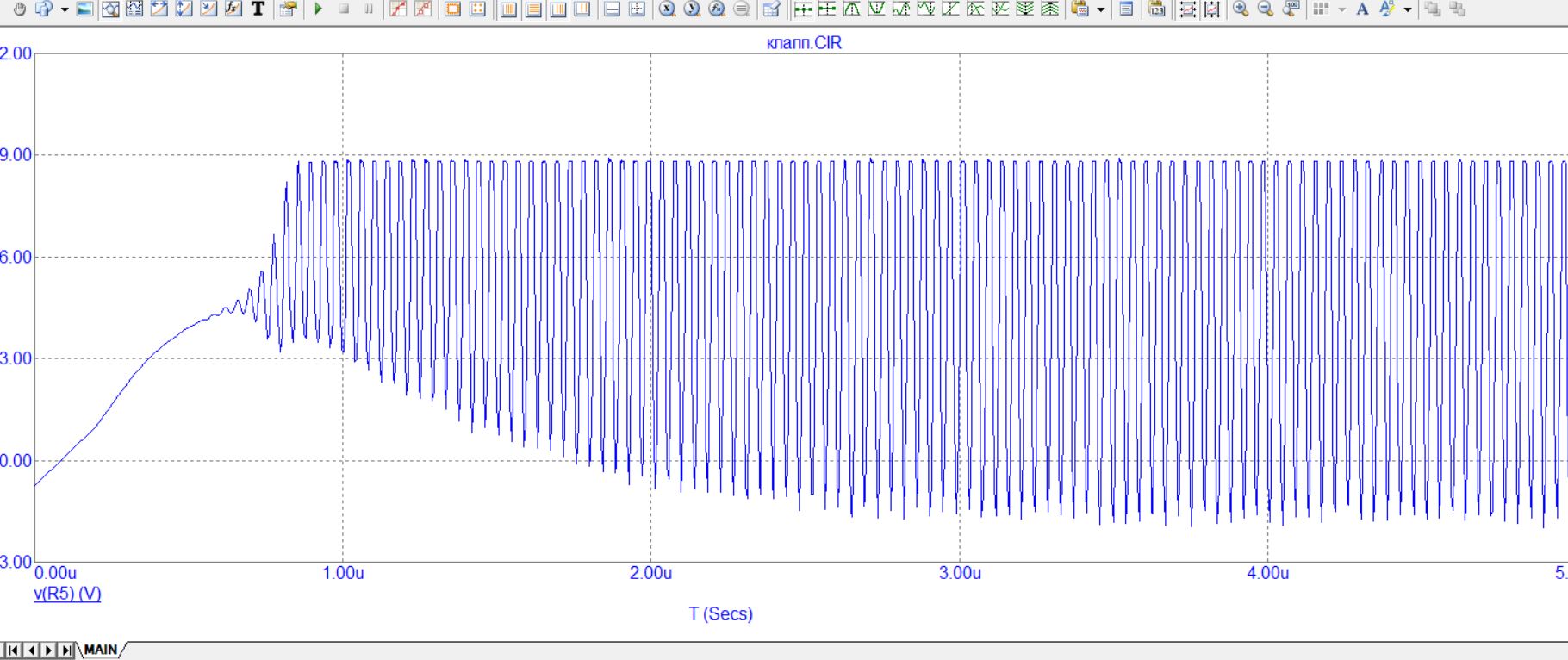Switch to the MAIN tab

(101, 651)
